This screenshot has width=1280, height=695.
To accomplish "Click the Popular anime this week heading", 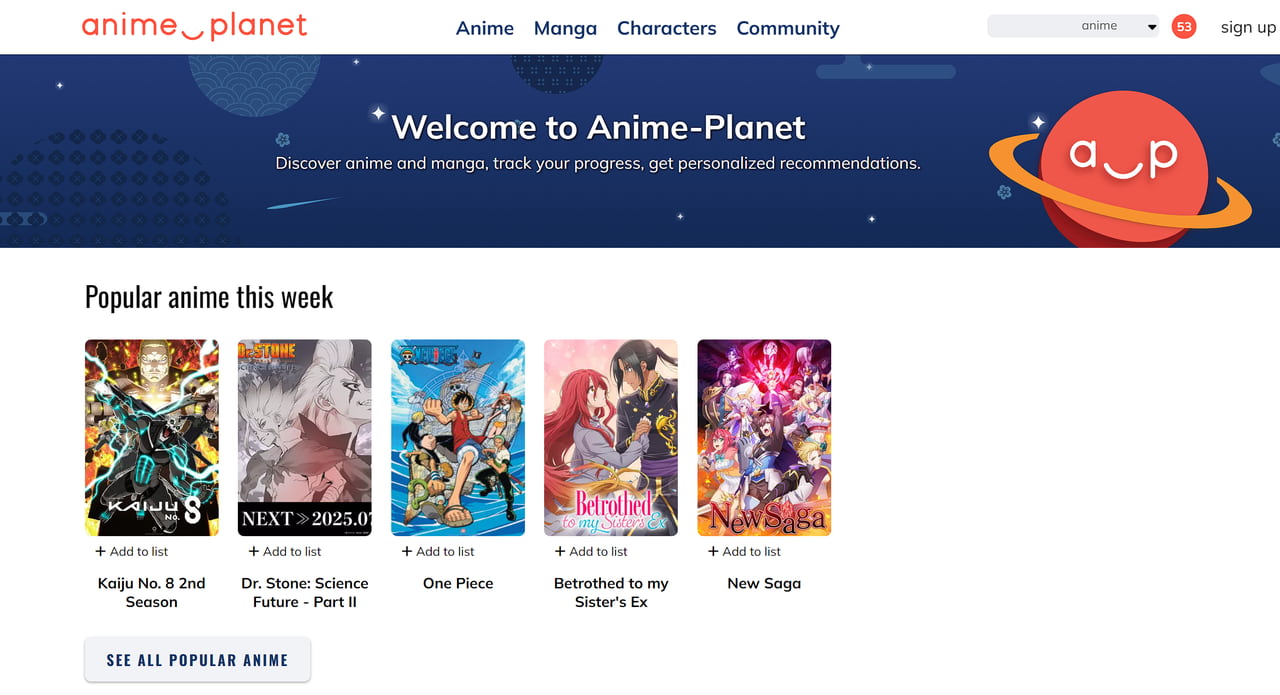I will (209, 297).
